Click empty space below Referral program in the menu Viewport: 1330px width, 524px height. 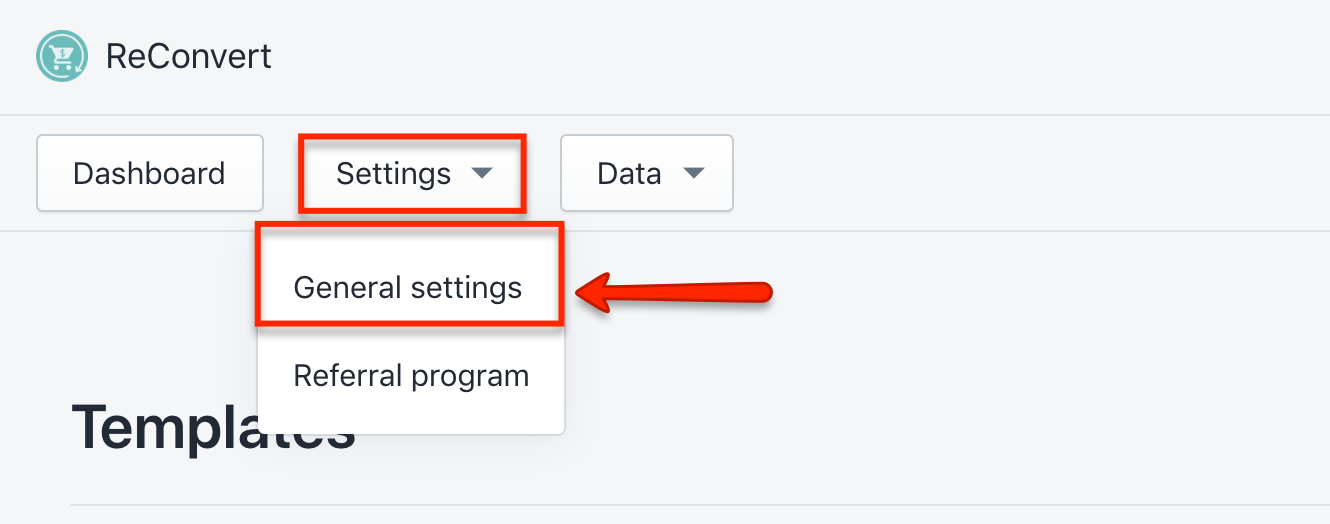coord(411,422)
